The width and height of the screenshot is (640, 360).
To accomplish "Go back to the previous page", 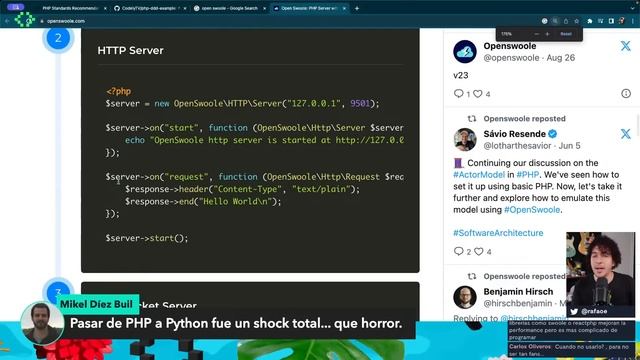I will (x=7, y=21).
